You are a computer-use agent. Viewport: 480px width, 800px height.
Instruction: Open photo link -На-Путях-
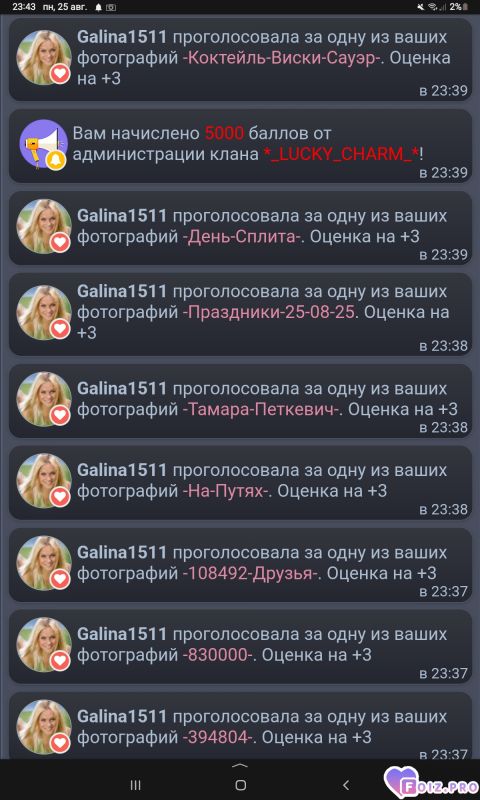point(225,491)
